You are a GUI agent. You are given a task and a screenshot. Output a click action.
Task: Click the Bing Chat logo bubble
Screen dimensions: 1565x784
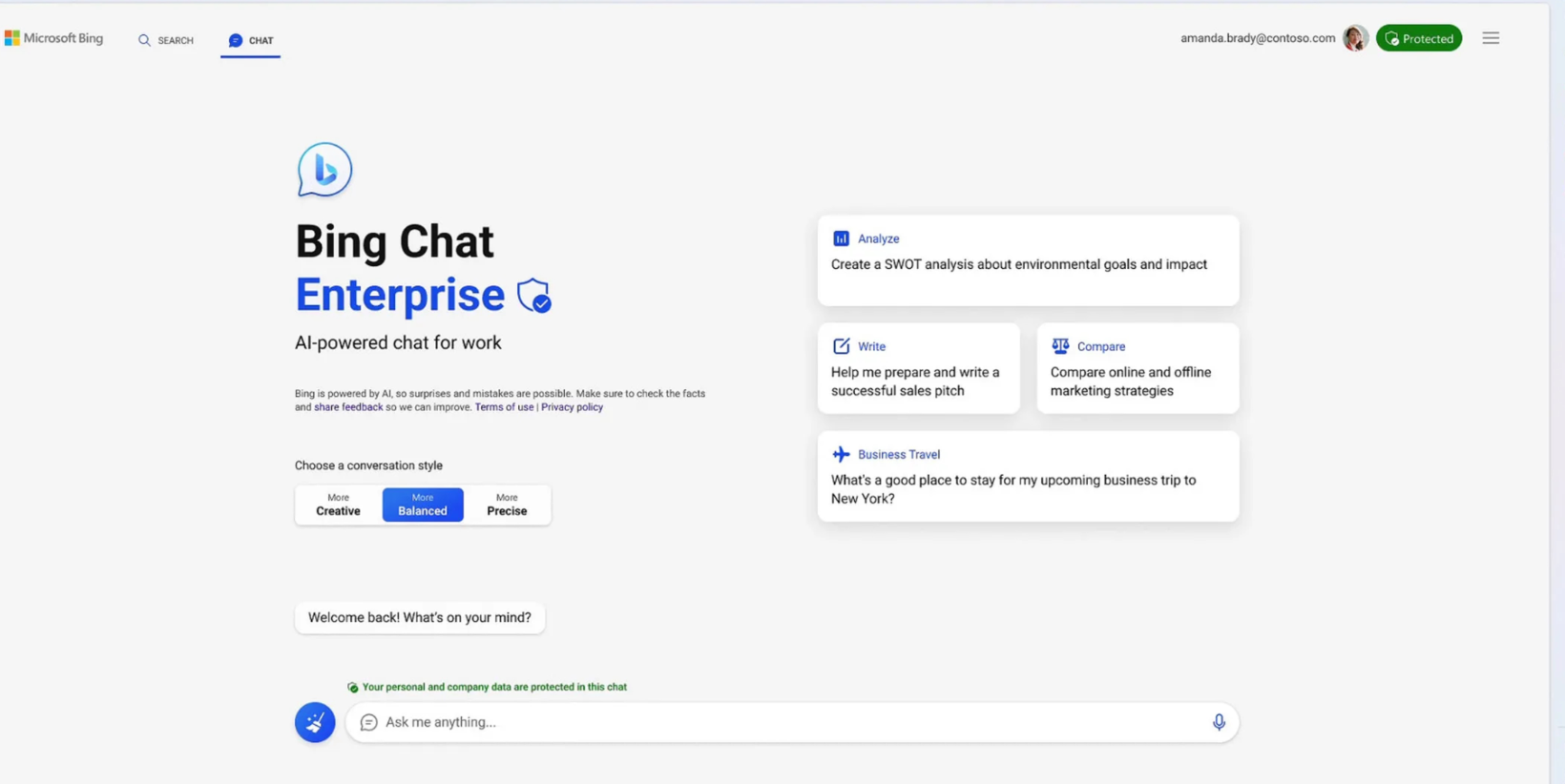[x=324, y=170]
